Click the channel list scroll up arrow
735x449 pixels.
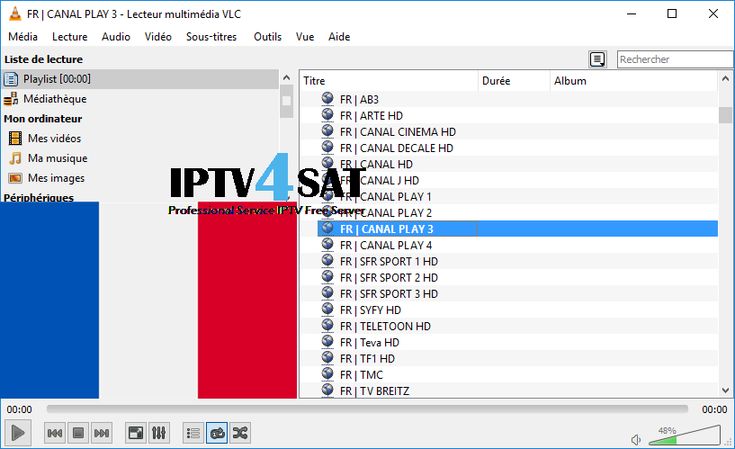pos(725,79)
